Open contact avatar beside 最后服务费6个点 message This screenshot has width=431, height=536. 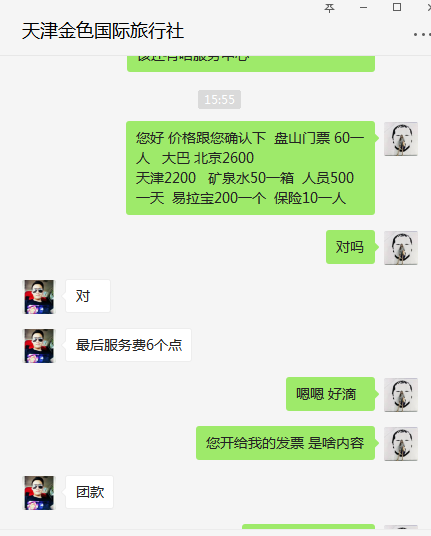coord(39,346)
